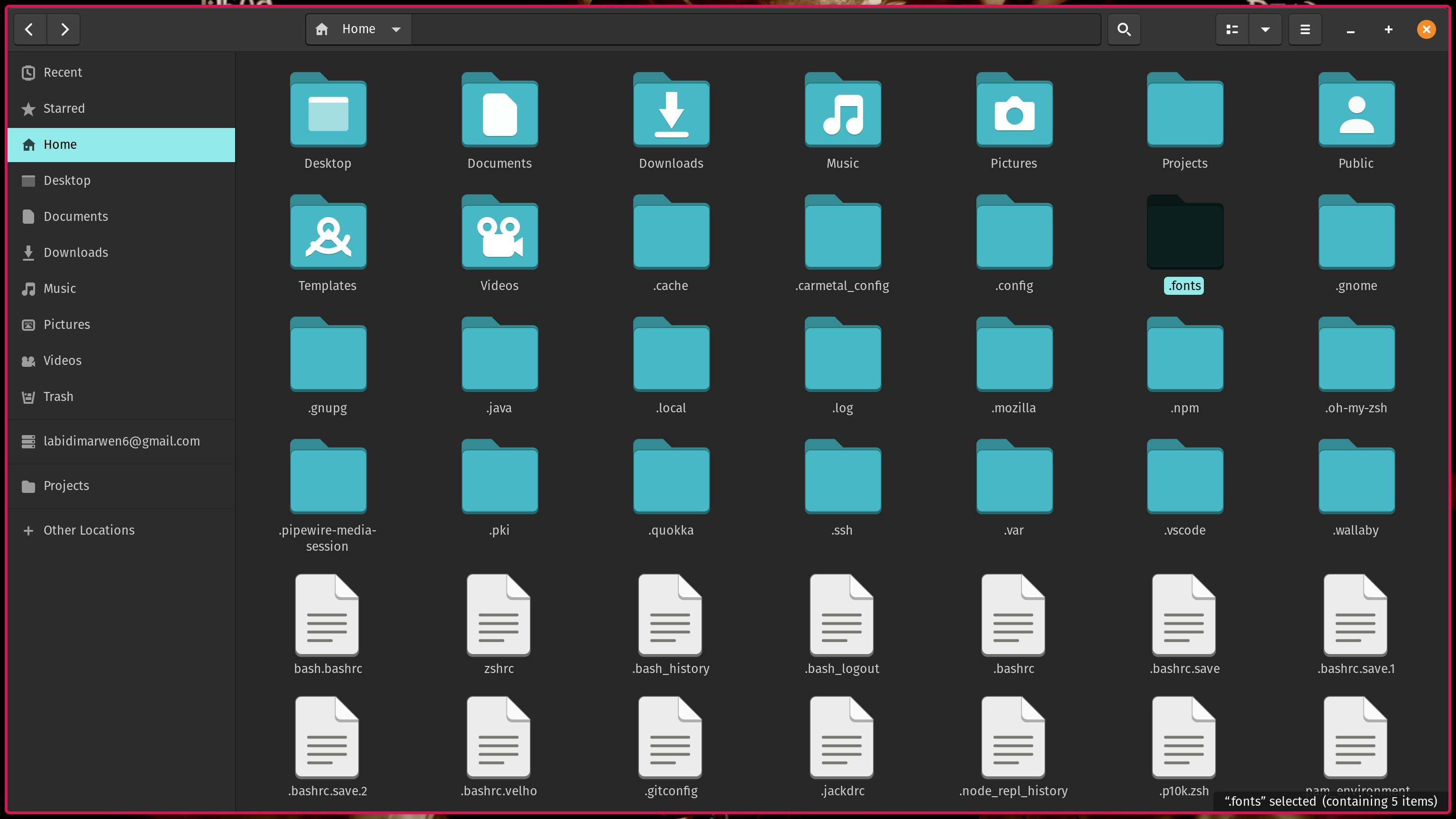The width and height of the screenshot is (1456, 819).
Task: Select the .carmetal_config folder
Action: (x=843, y=232)
